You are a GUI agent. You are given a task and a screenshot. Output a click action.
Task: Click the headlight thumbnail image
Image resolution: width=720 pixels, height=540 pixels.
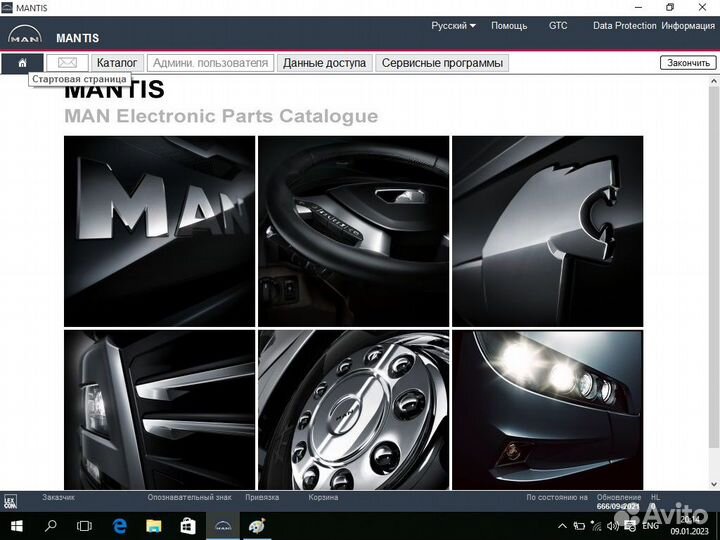tap(548, 410)
